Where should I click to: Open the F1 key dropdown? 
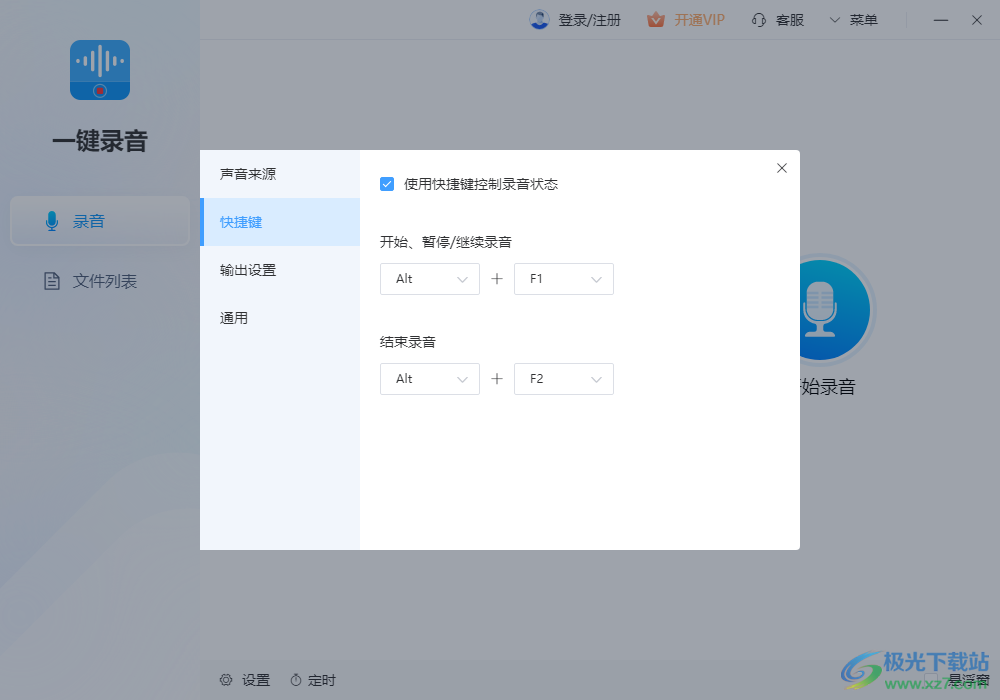564,279
